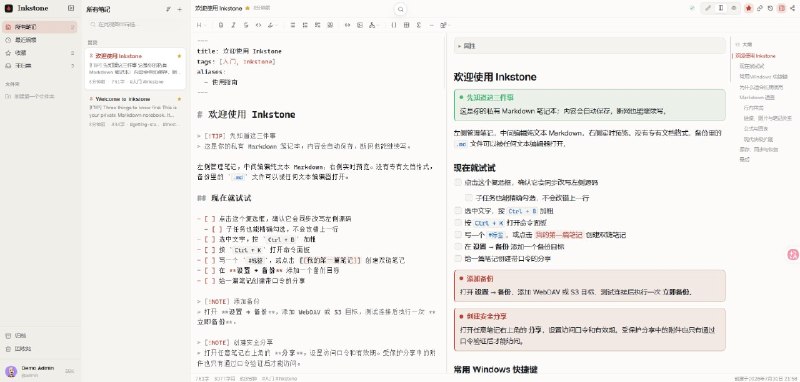
Task: Insert bulleted list from toolbar
Action: click(292, 24)
